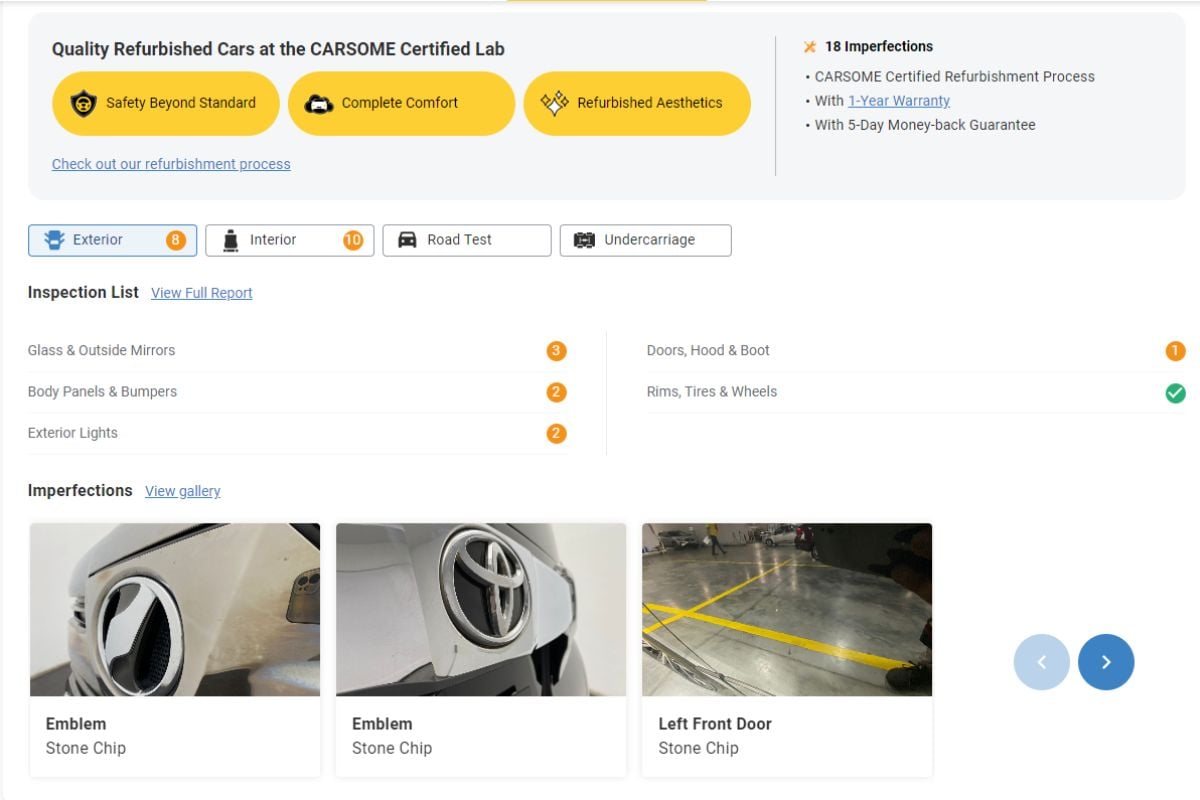The height and width of the screenshot is (800, 1200).
Task: Click the green checkmark for Rims, Tires & Wheels
Action: click(1174, 392)
